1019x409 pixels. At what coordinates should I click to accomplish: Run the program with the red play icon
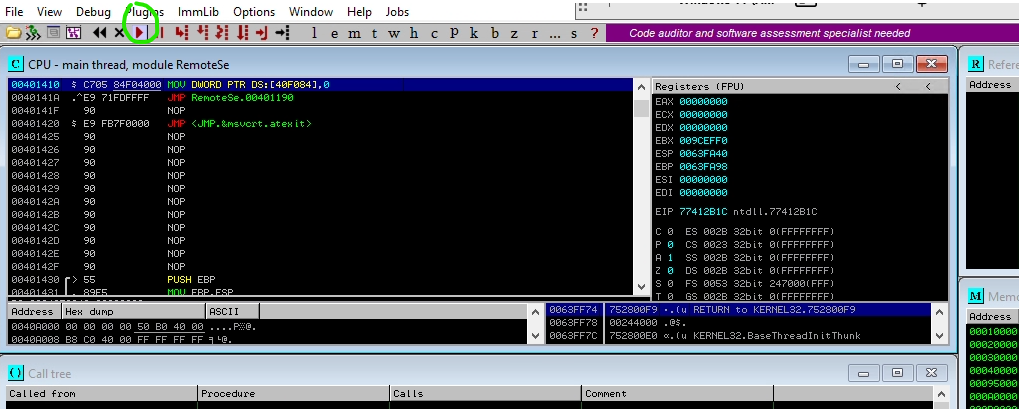(x=139, y=33)
